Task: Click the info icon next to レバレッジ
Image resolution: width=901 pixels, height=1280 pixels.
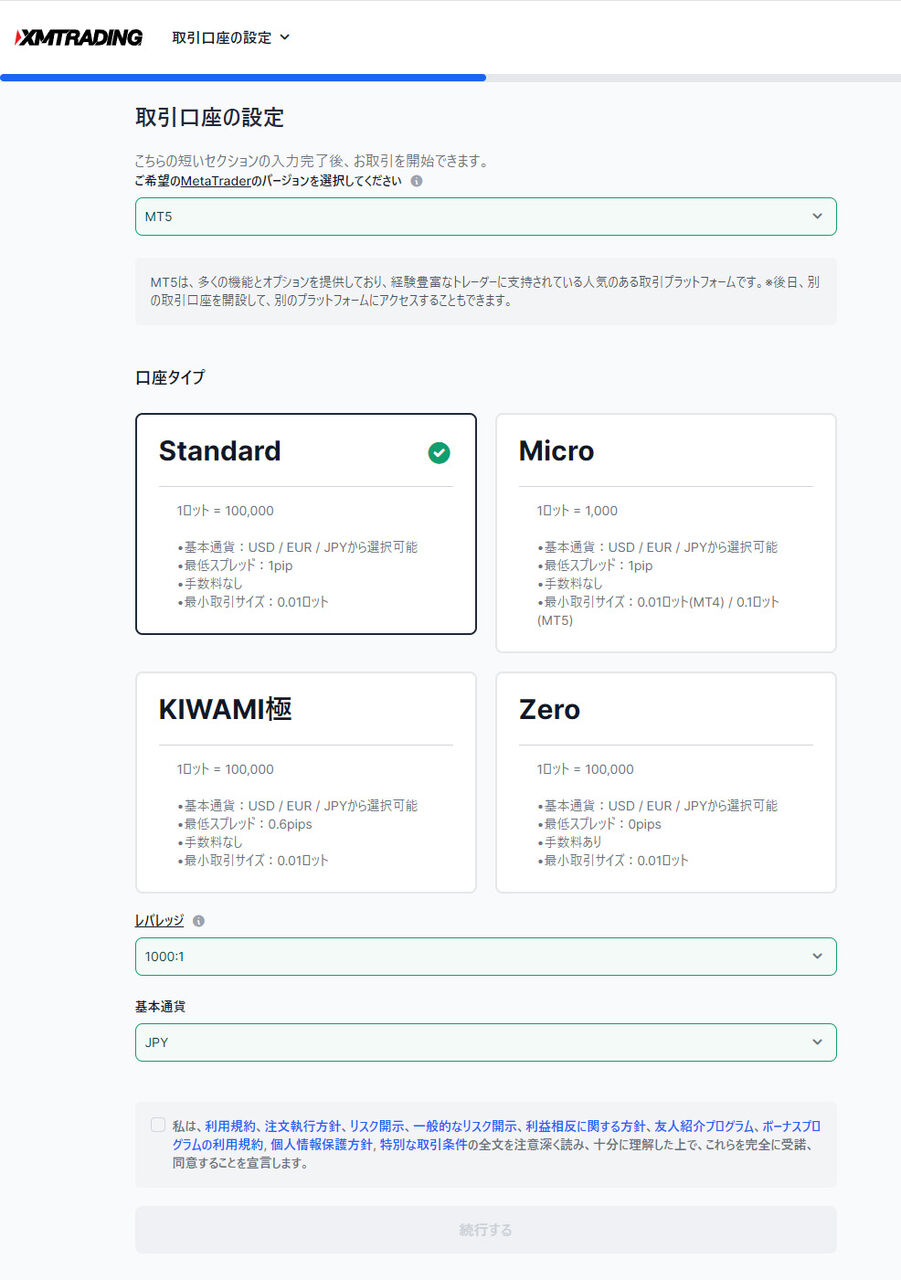Action: (198, 921)
